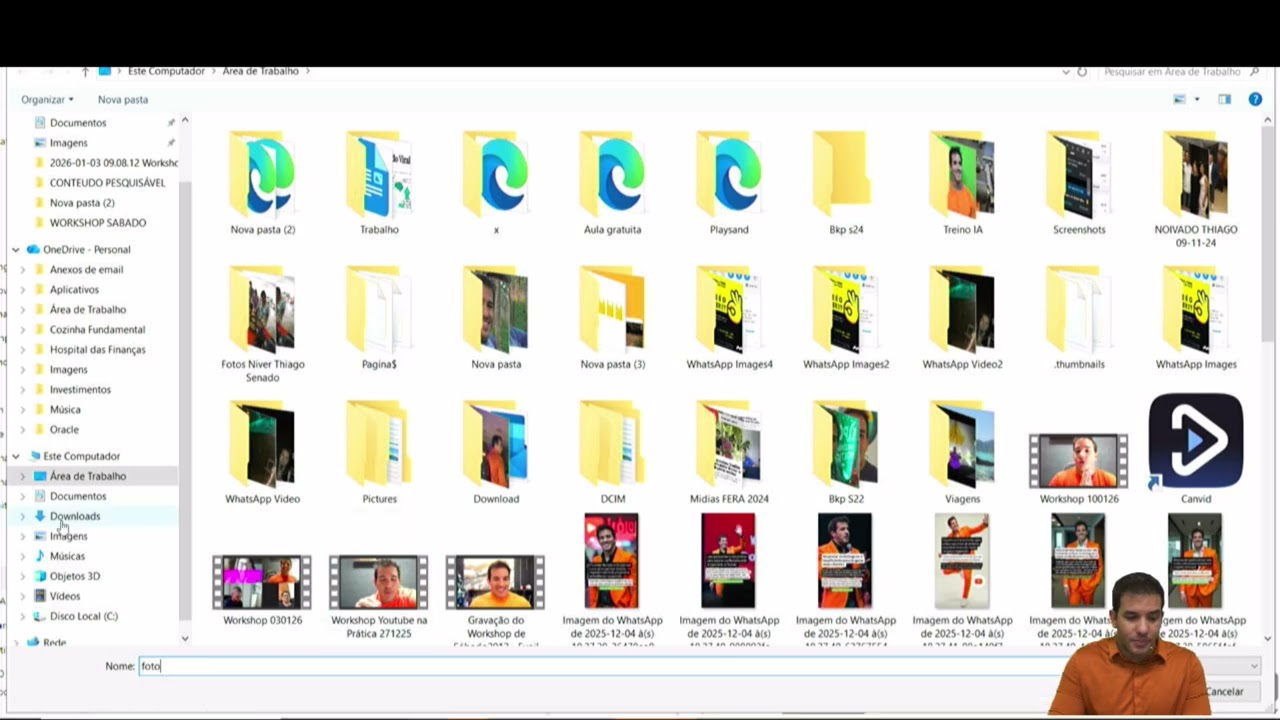Select Músicas under Este Computador
1280x720 pixels.
click(67, 556)
